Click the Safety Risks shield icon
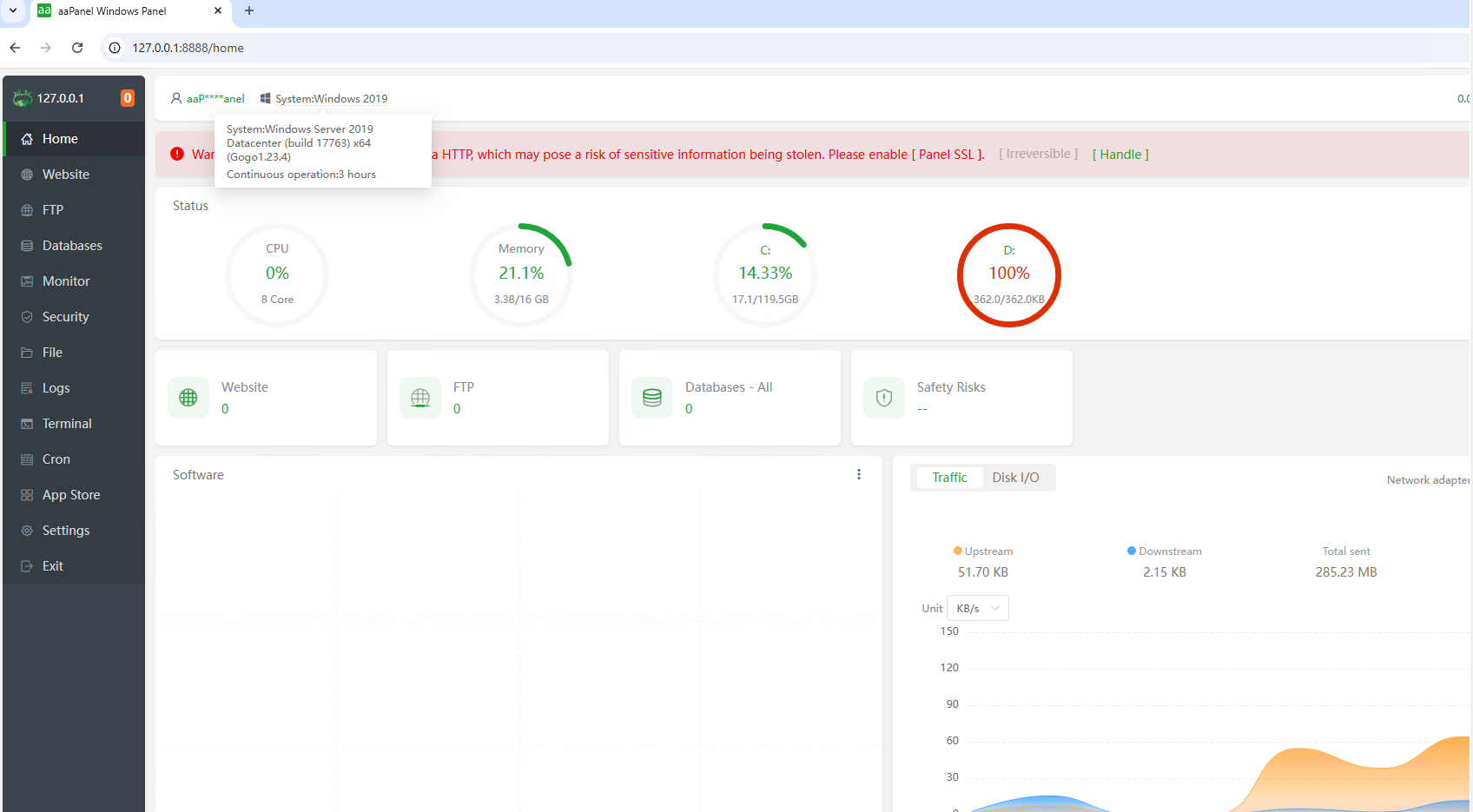The height and width of the screenshot is (812, 1473). tap(884, 398)
